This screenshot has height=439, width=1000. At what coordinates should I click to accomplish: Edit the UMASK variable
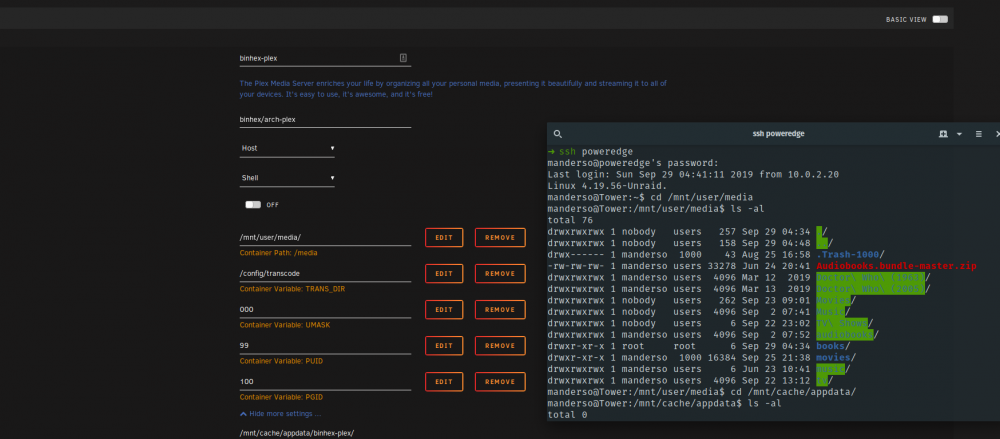(x=444, y=309)
